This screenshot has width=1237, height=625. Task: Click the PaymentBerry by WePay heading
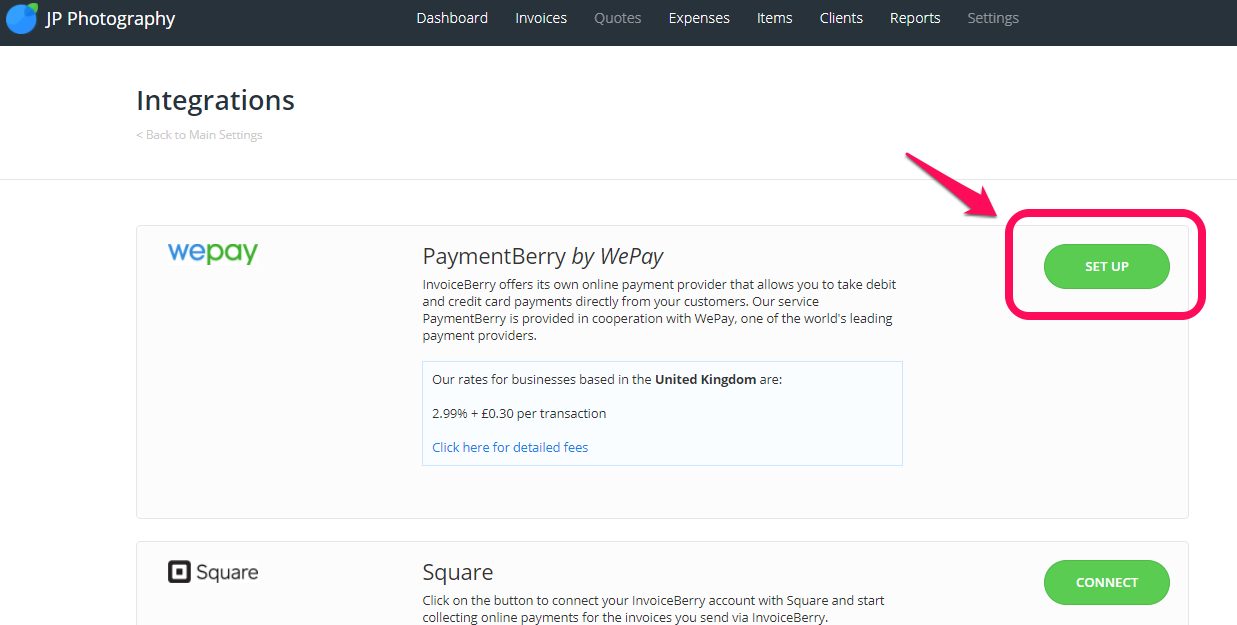(543, 256)
